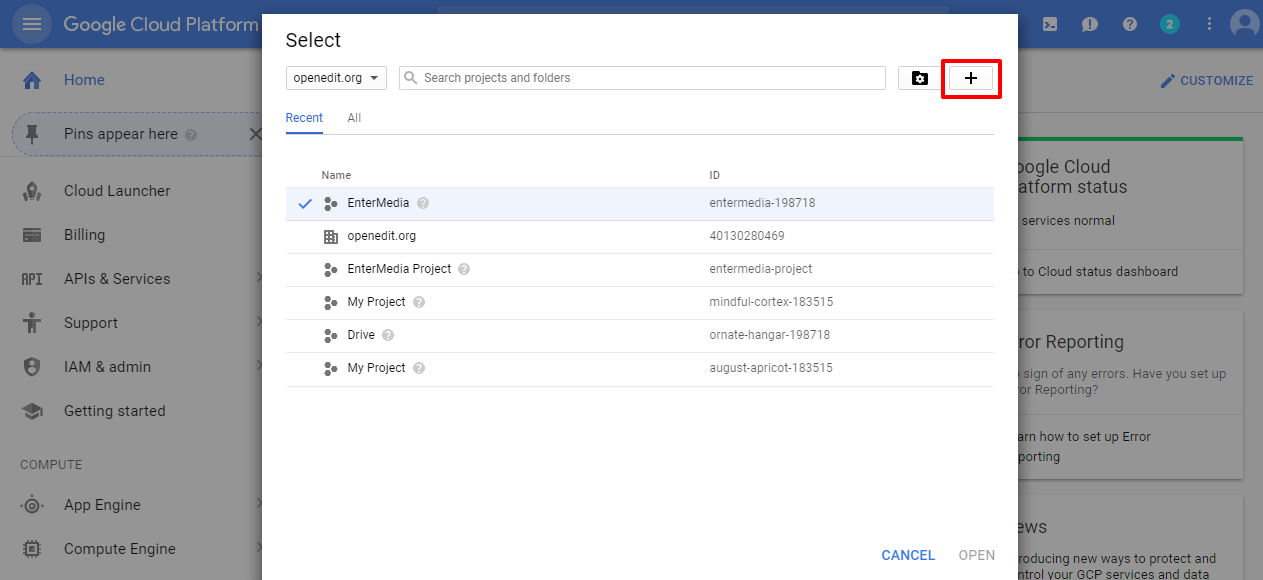This screenshot has height=580, width=1263.
Task: Switch to the Recent tab
Action: tap(304, 118)
